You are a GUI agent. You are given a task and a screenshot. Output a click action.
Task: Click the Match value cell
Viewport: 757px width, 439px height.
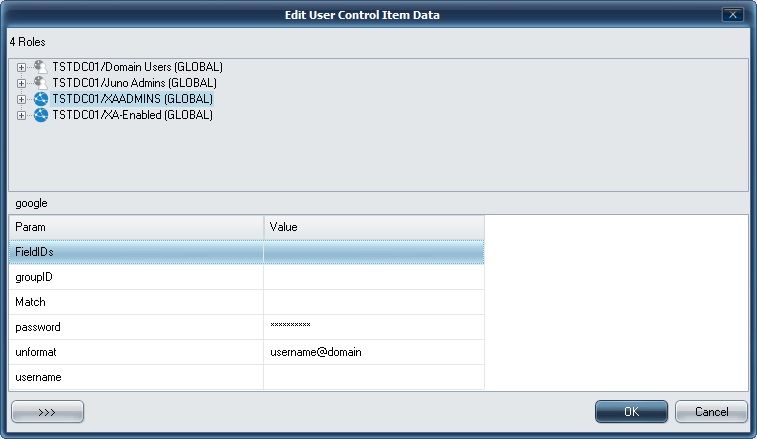coord(374,302)
